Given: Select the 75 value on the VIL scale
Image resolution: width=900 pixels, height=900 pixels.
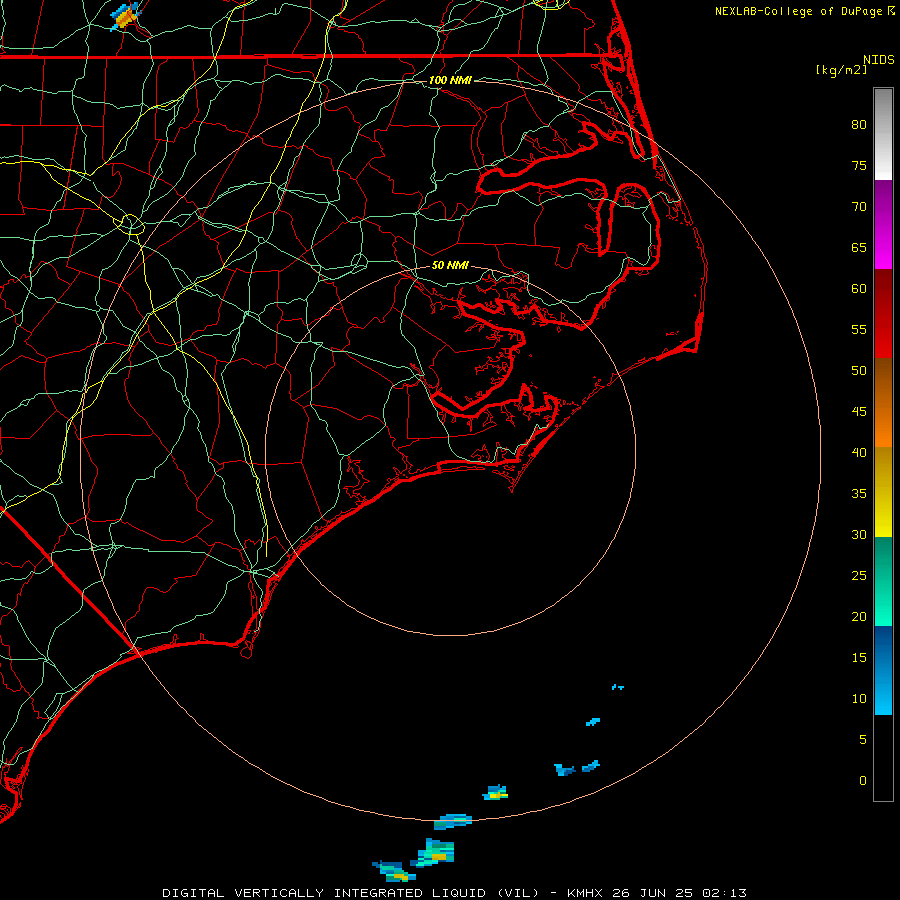Looking at the screenshot, I should (x=859, y=166).
